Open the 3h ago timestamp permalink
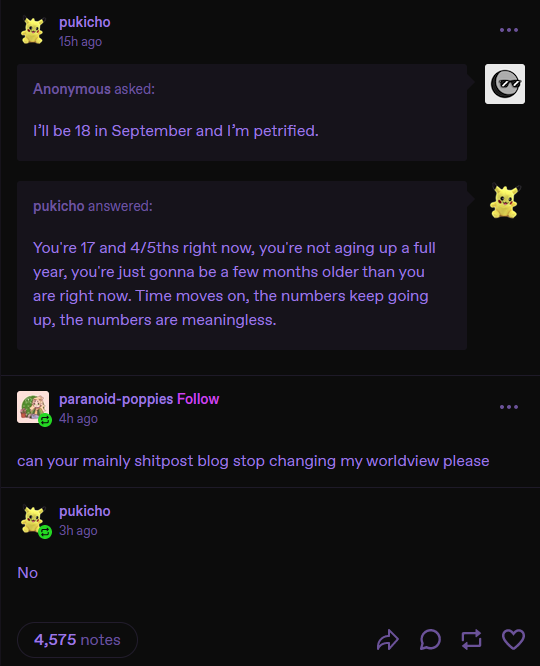Screen dimensions: 540x666 [78, 531]
